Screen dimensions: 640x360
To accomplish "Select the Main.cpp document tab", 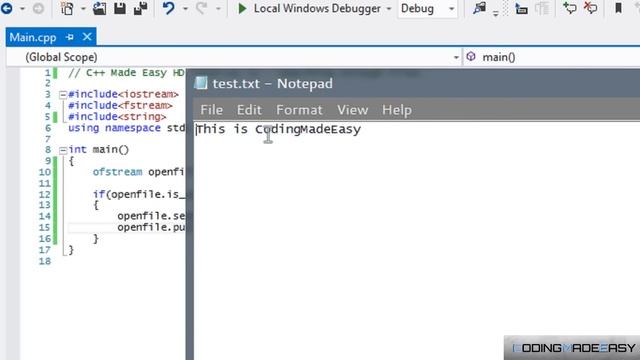I will [33, 38].
